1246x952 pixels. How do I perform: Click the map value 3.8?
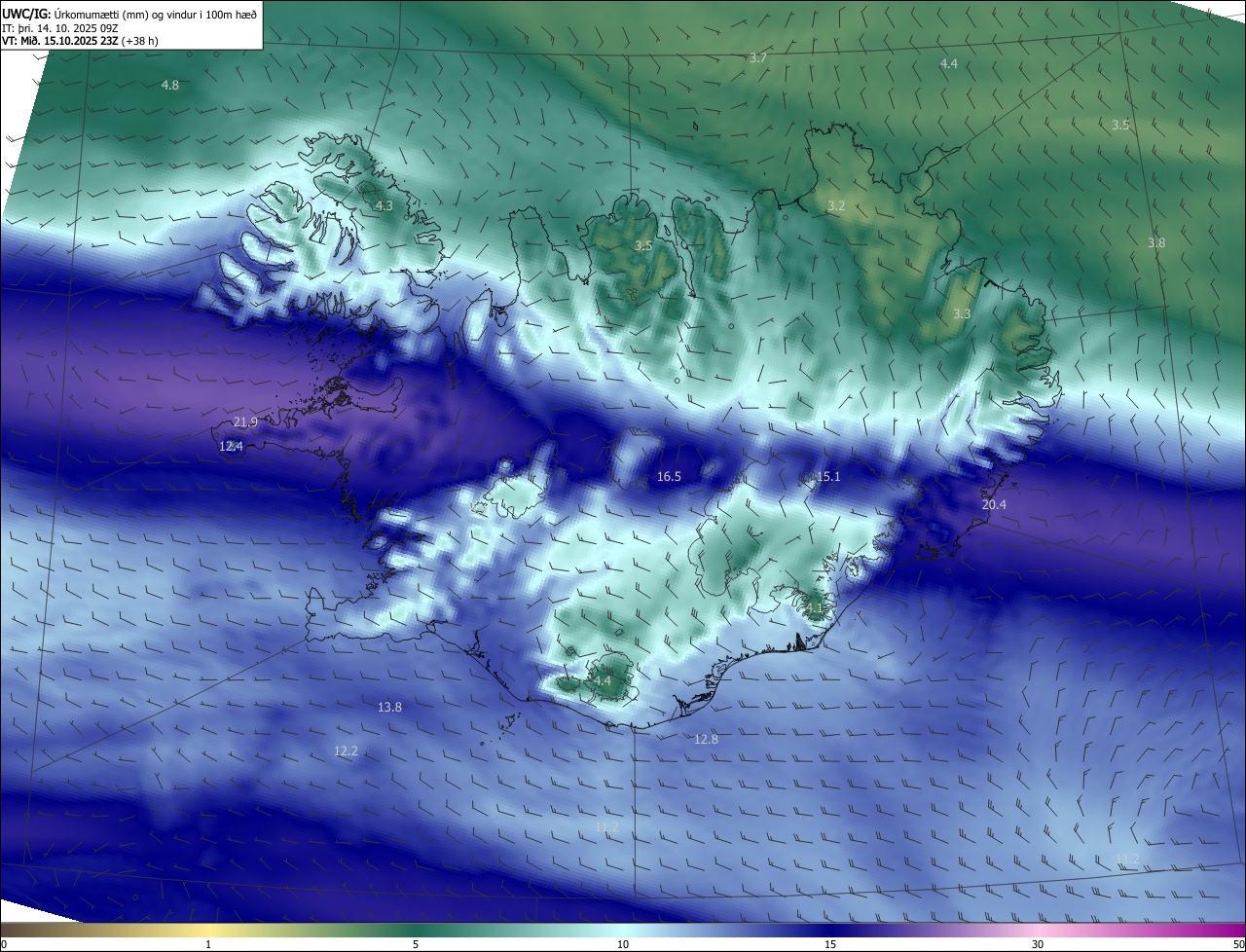tap(1156, 242)
